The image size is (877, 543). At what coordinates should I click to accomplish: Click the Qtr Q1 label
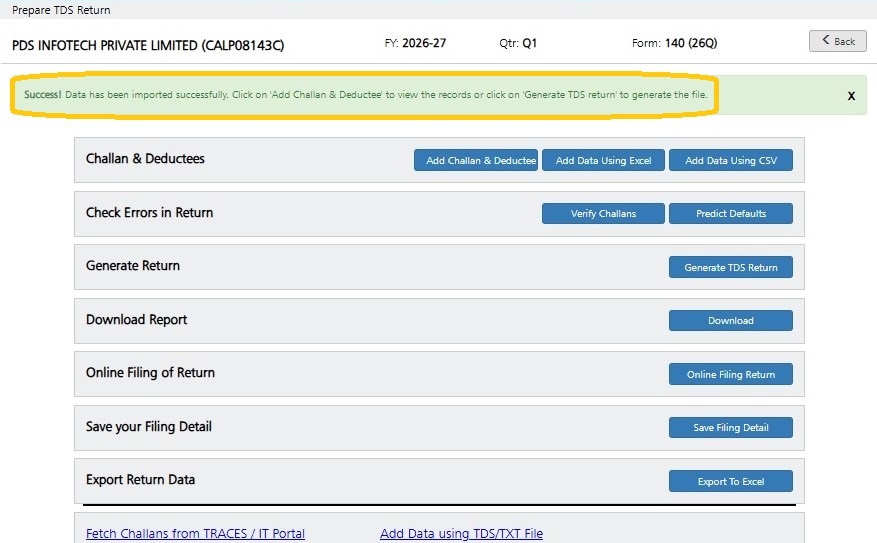pyautogui.click(x=518, y=43)
